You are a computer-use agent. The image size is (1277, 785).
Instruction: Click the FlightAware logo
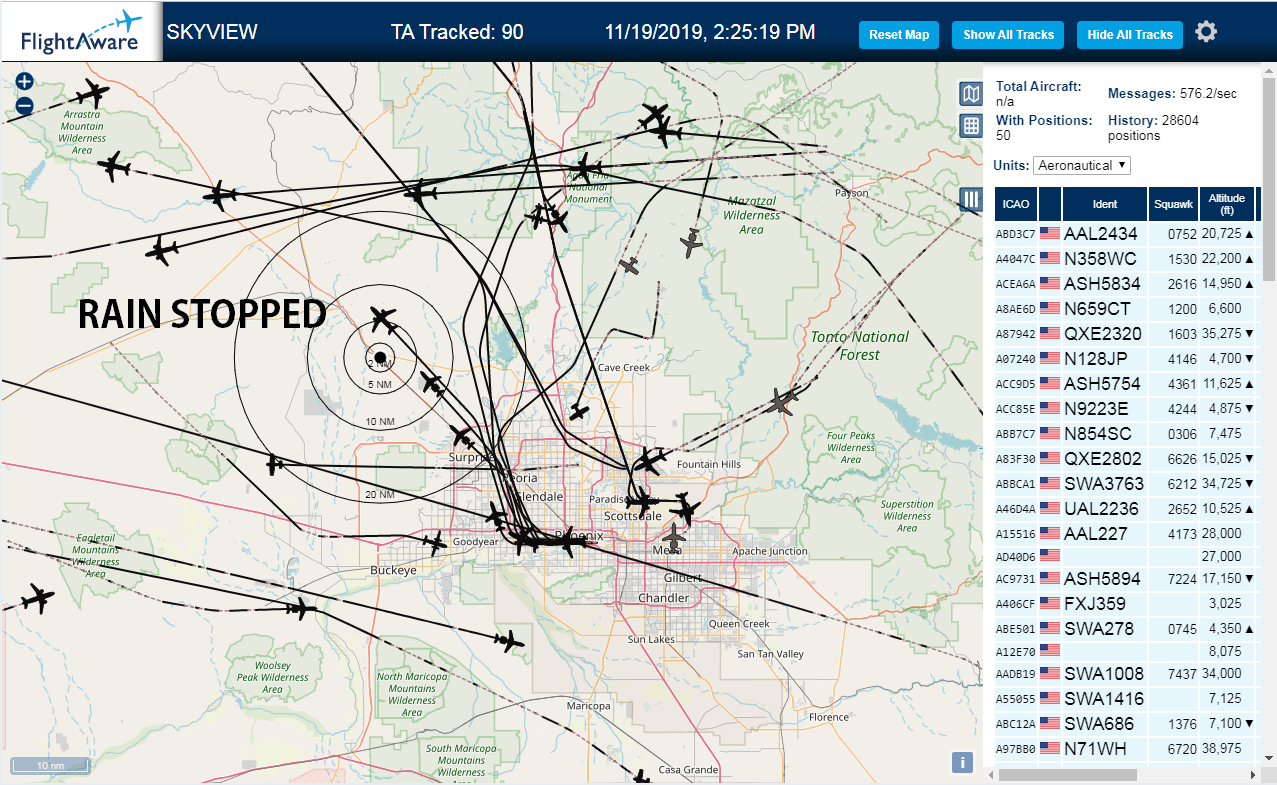click(x=81, y=32)
